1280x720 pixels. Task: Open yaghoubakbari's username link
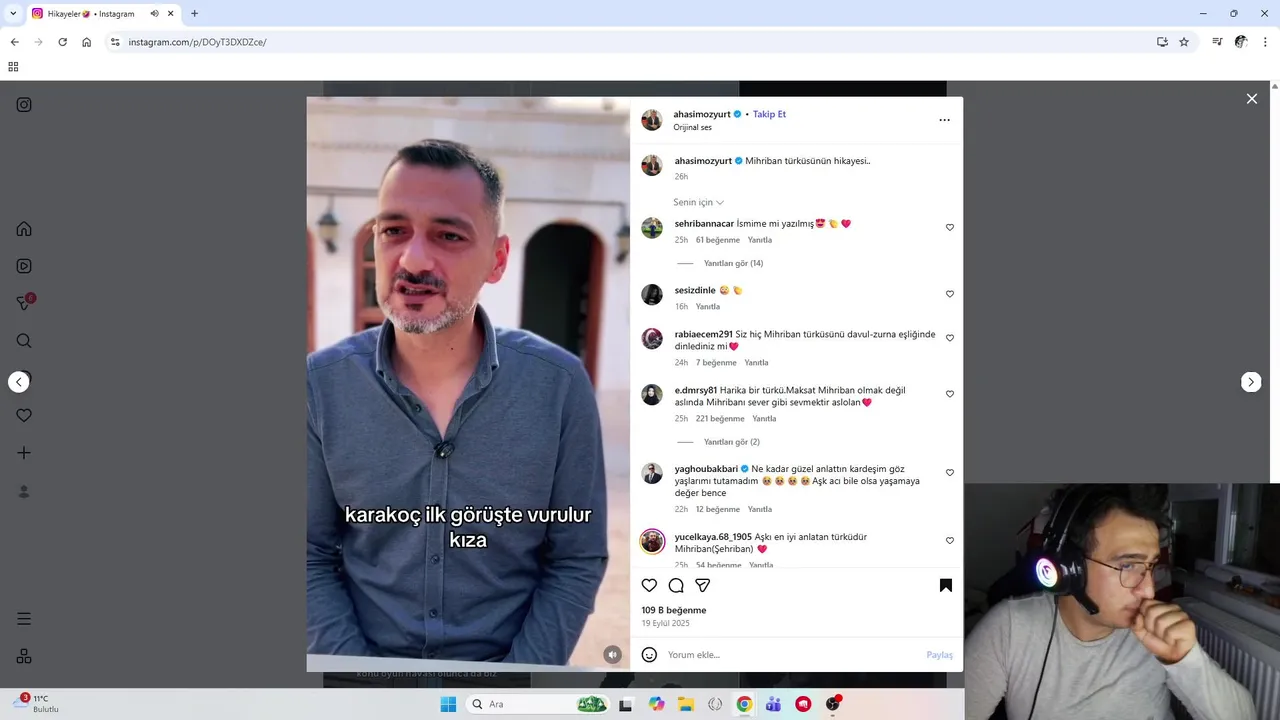(x=706, y=469)
